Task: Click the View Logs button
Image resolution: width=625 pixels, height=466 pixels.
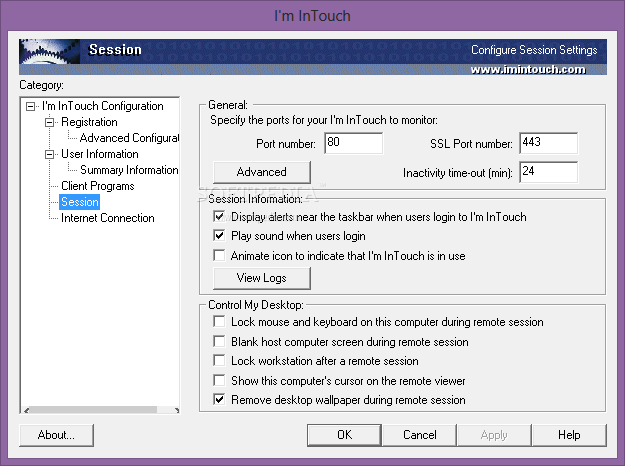Action: coord(262,278)
